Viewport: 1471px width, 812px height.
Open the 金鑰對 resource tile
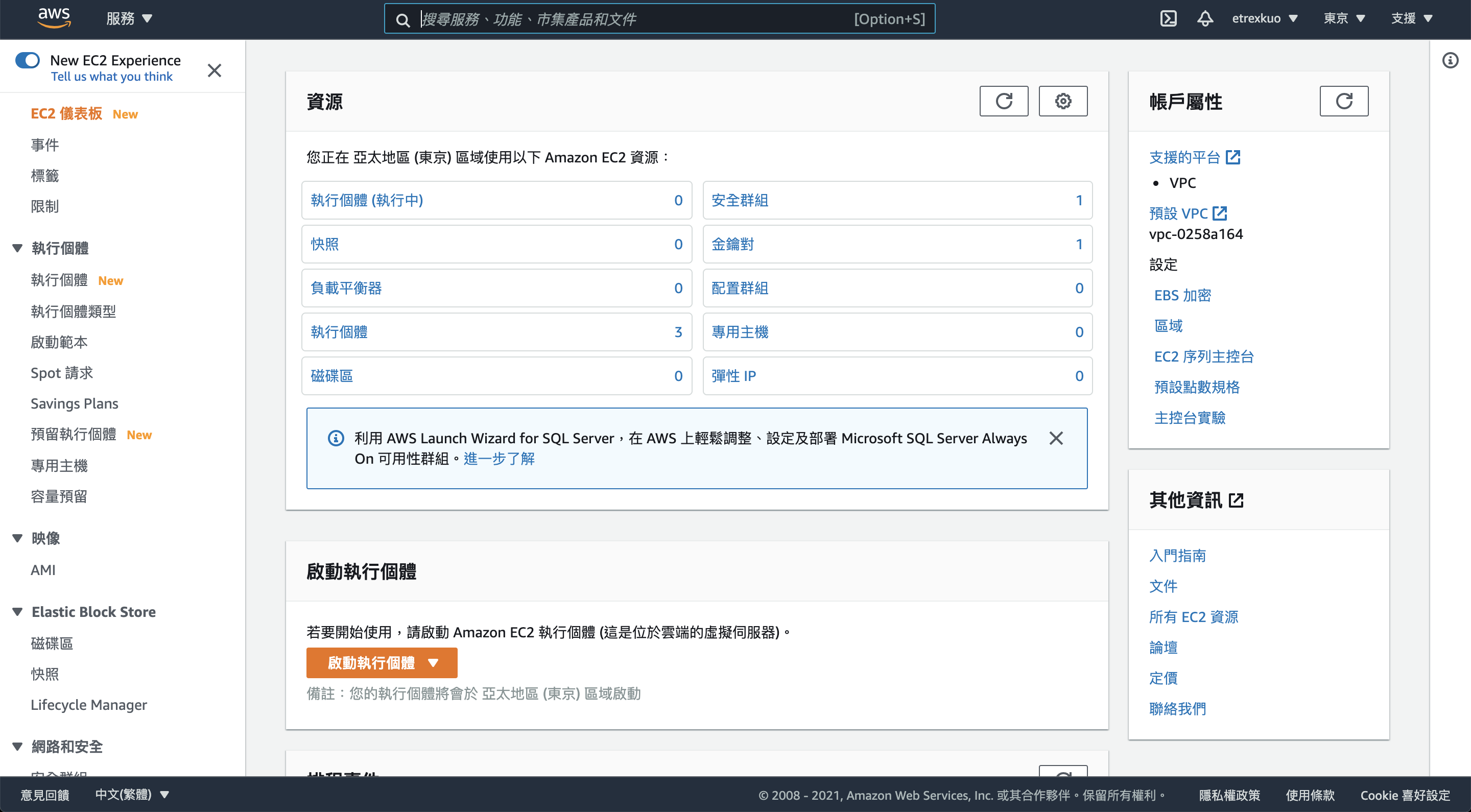coord(898,245)
